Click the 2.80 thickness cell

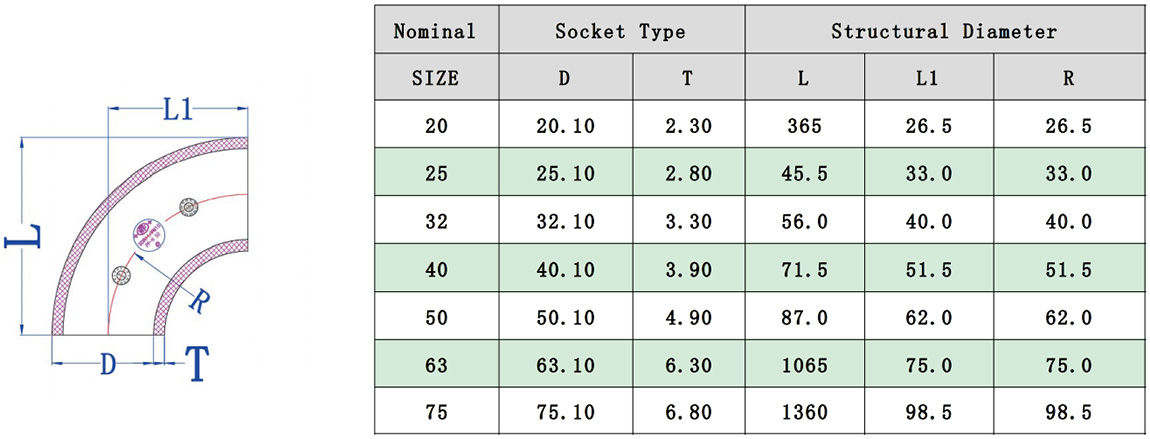pos(687,174)
